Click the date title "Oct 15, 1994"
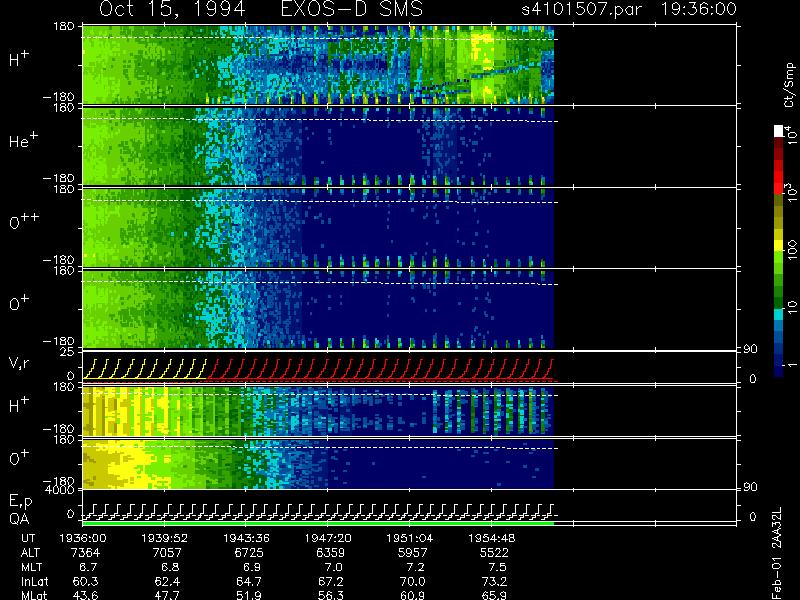The width and height of the screenshot is (800, 600). 172,10
